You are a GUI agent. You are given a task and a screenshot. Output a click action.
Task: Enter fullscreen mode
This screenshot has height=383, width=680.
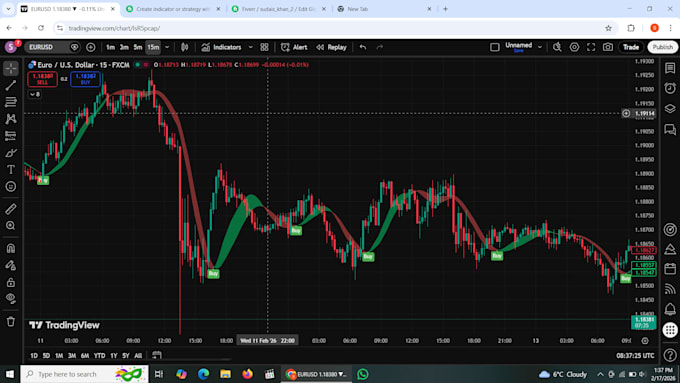(591, 47)
